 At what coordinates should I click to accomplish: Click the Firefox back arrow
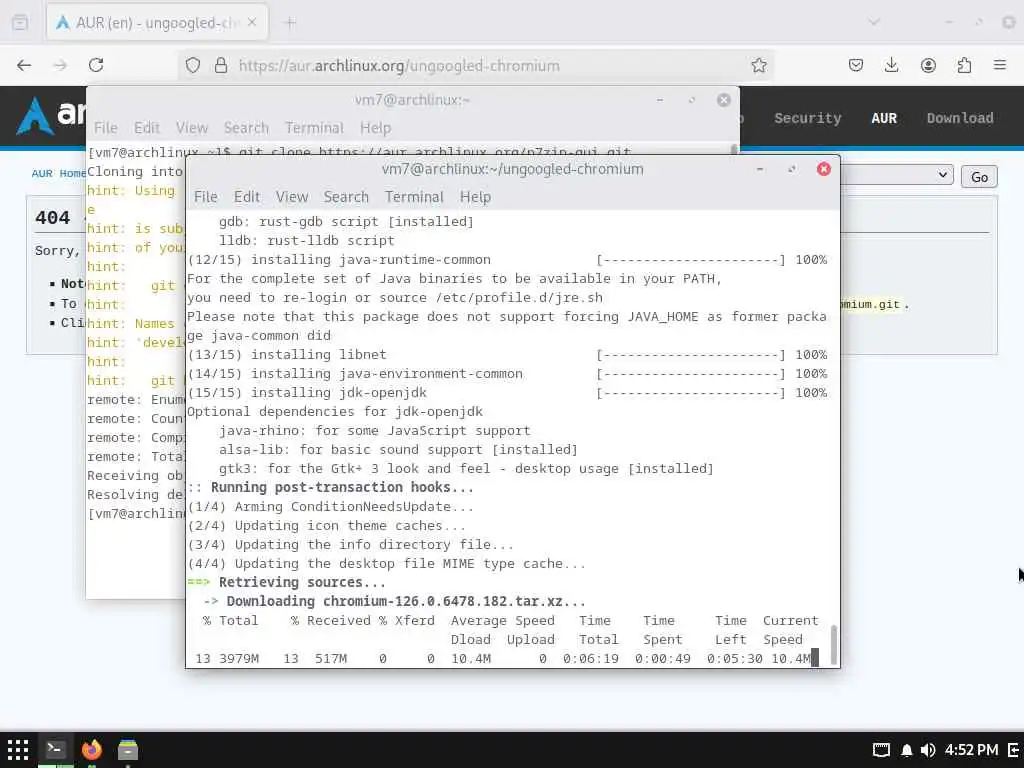[24, 65]
